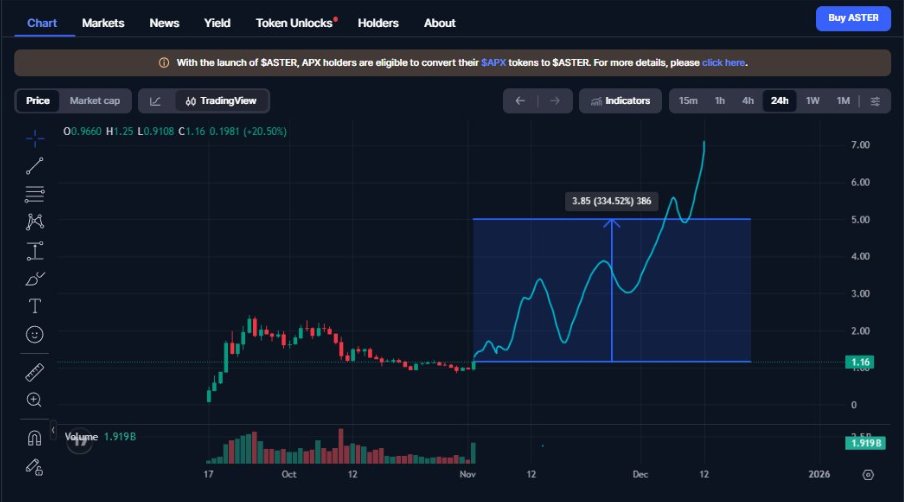Open the Chart tab
The image size is (904, 502).
coord(42,23)
